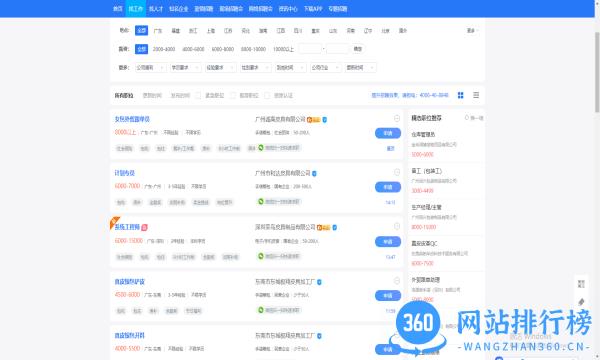Click blue verified badge on 4000-5500 card company
Image resolution: width=600 pixels, height=360 pixels.
[x=319, y=336]
